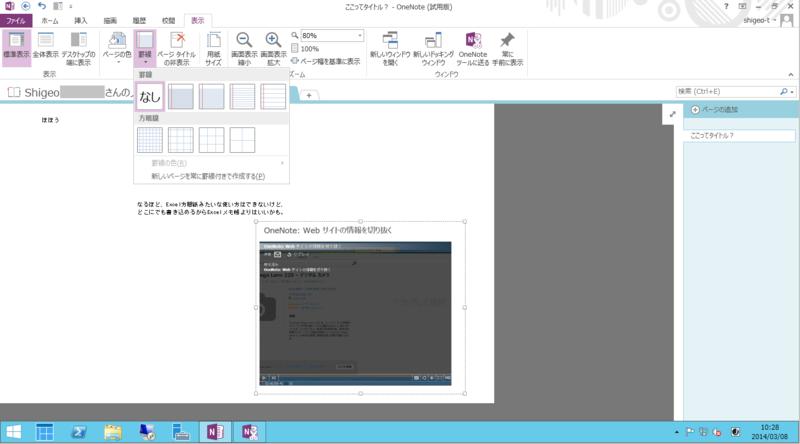Click the help question mark icon

point(726,6)
